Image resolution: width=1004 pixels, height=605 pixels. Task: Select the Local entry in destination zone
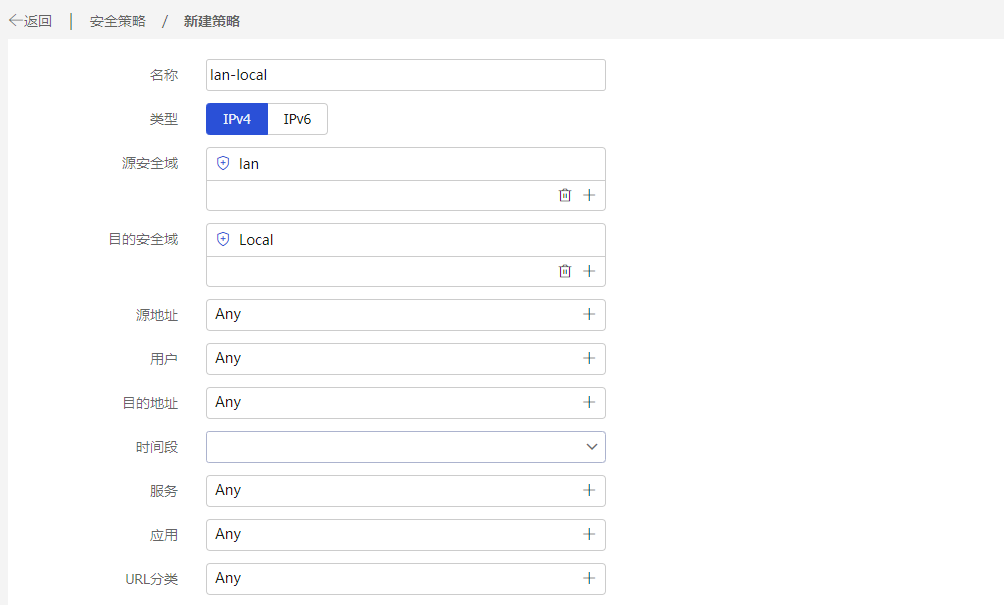pos(406,240)
